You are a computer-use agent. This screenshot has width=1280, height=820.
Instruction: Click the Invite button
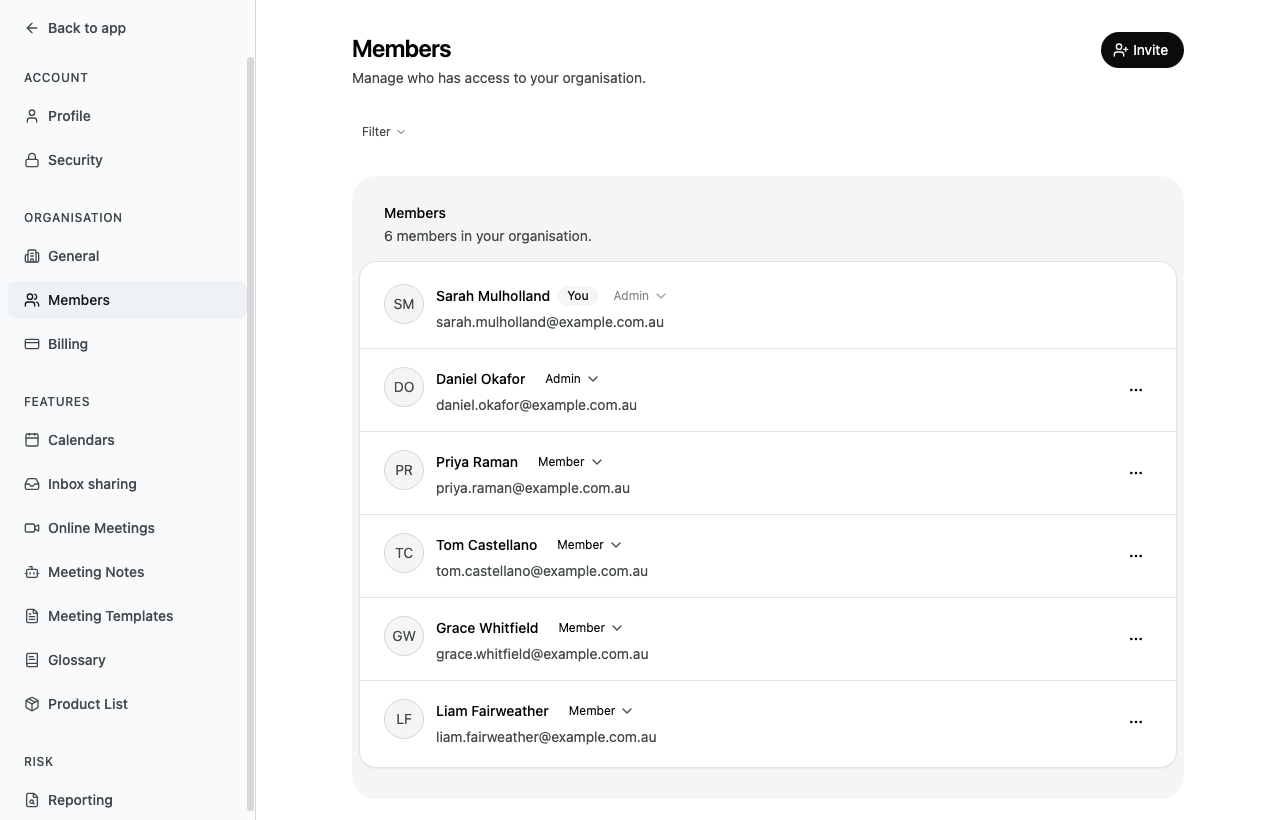point(1142,50)
